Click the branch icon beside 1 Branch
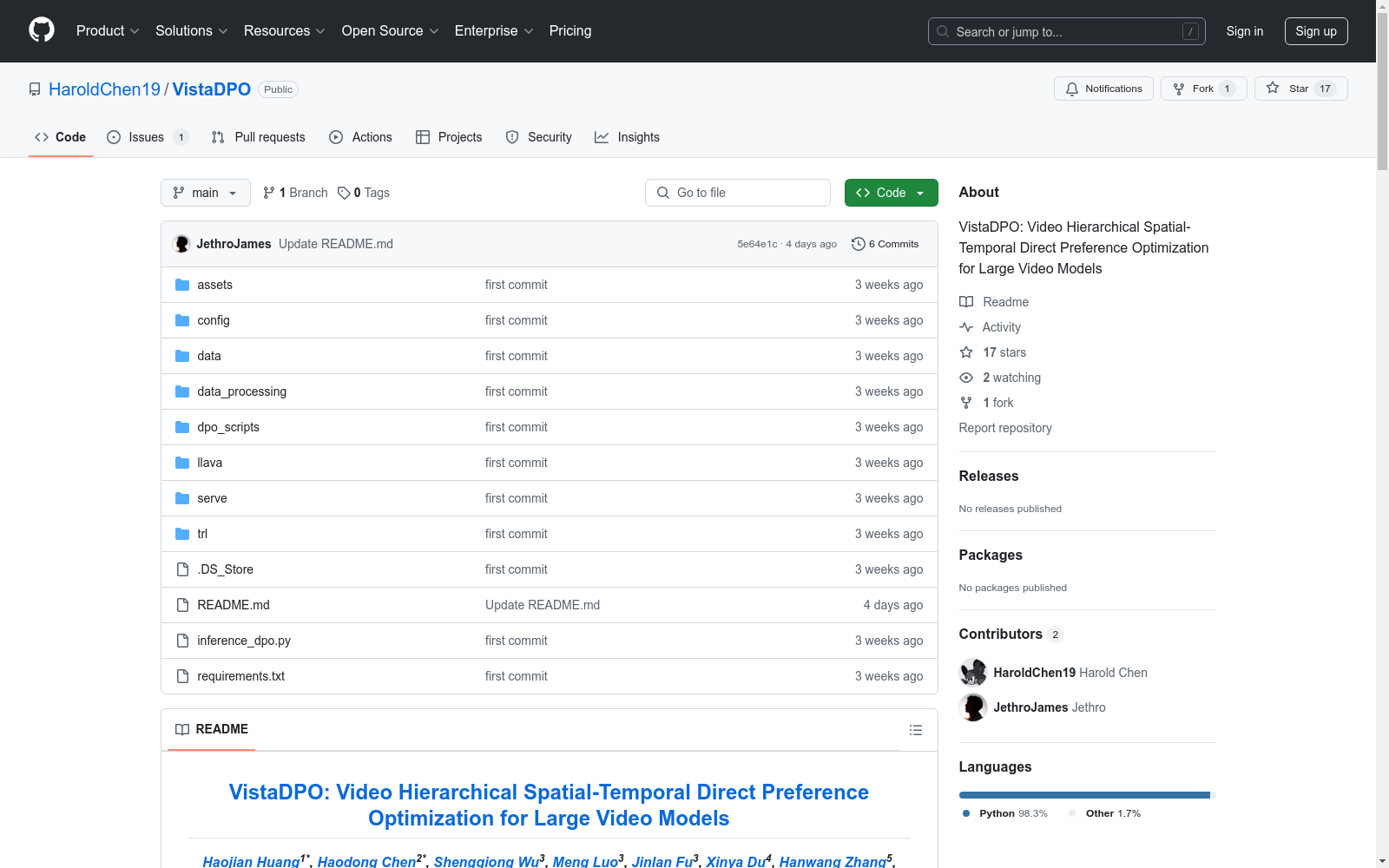Image resolution: width=1389 pixels, height=868 pixels. [x=269, y=193]
